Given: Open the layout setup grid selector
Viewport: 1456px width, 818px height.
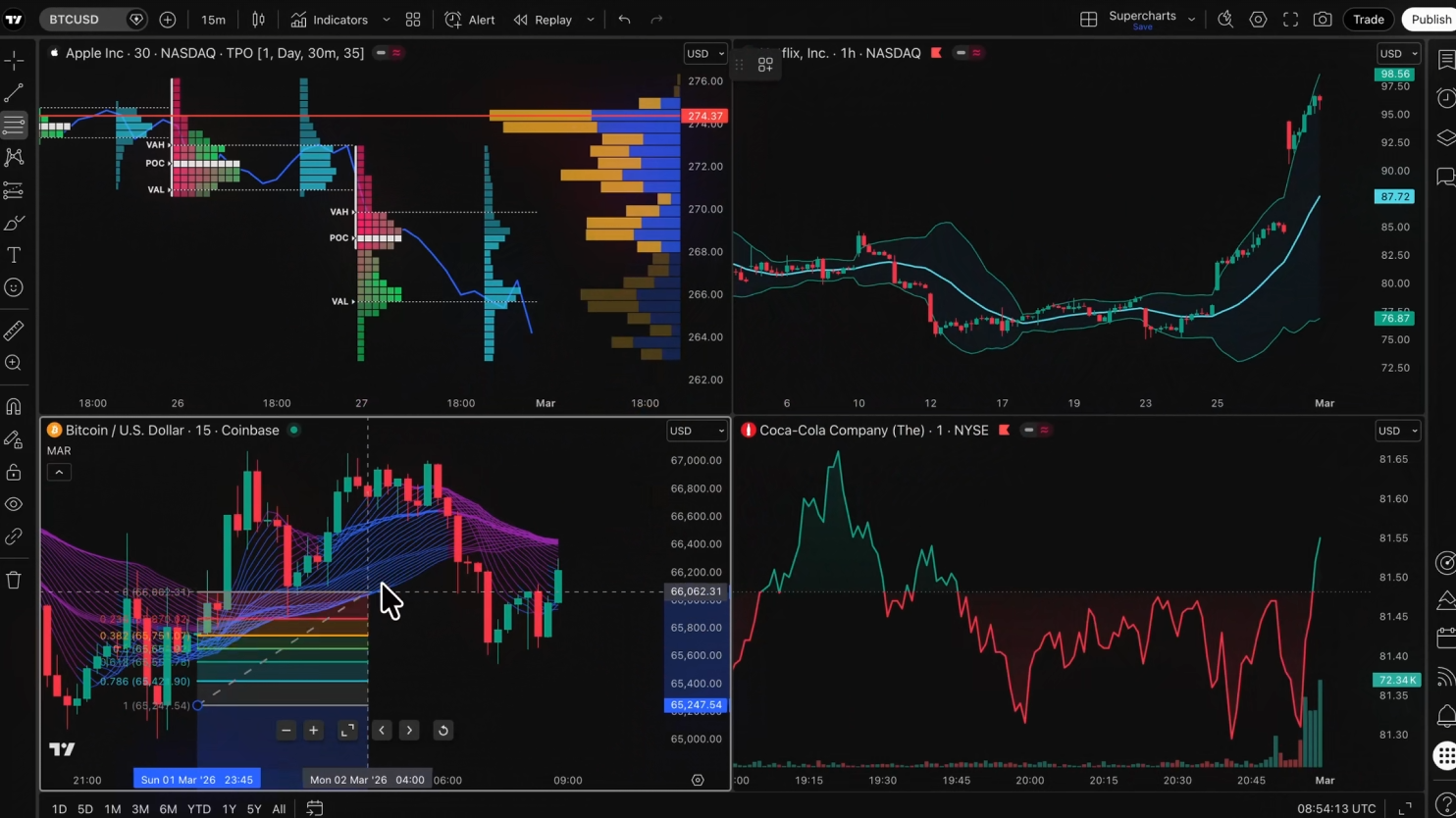Looking at the screenshot, I should tap(1089, 20).
